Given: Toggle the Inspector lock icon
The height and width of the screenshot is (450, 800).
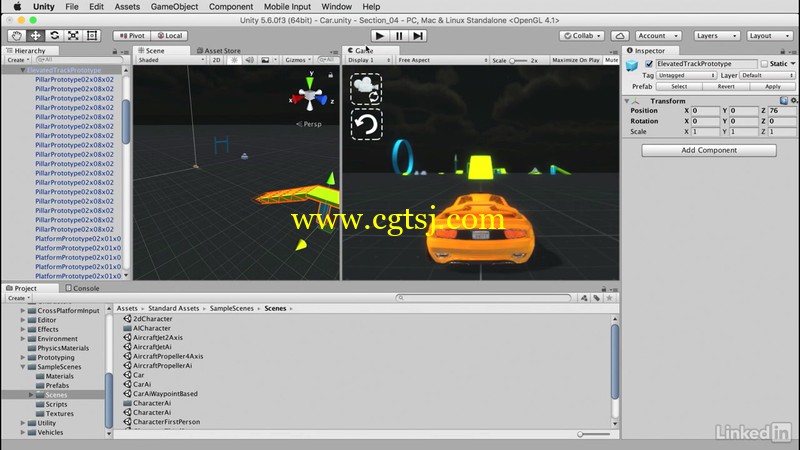Looking at the screenshot, I should (x=783, y=51).
